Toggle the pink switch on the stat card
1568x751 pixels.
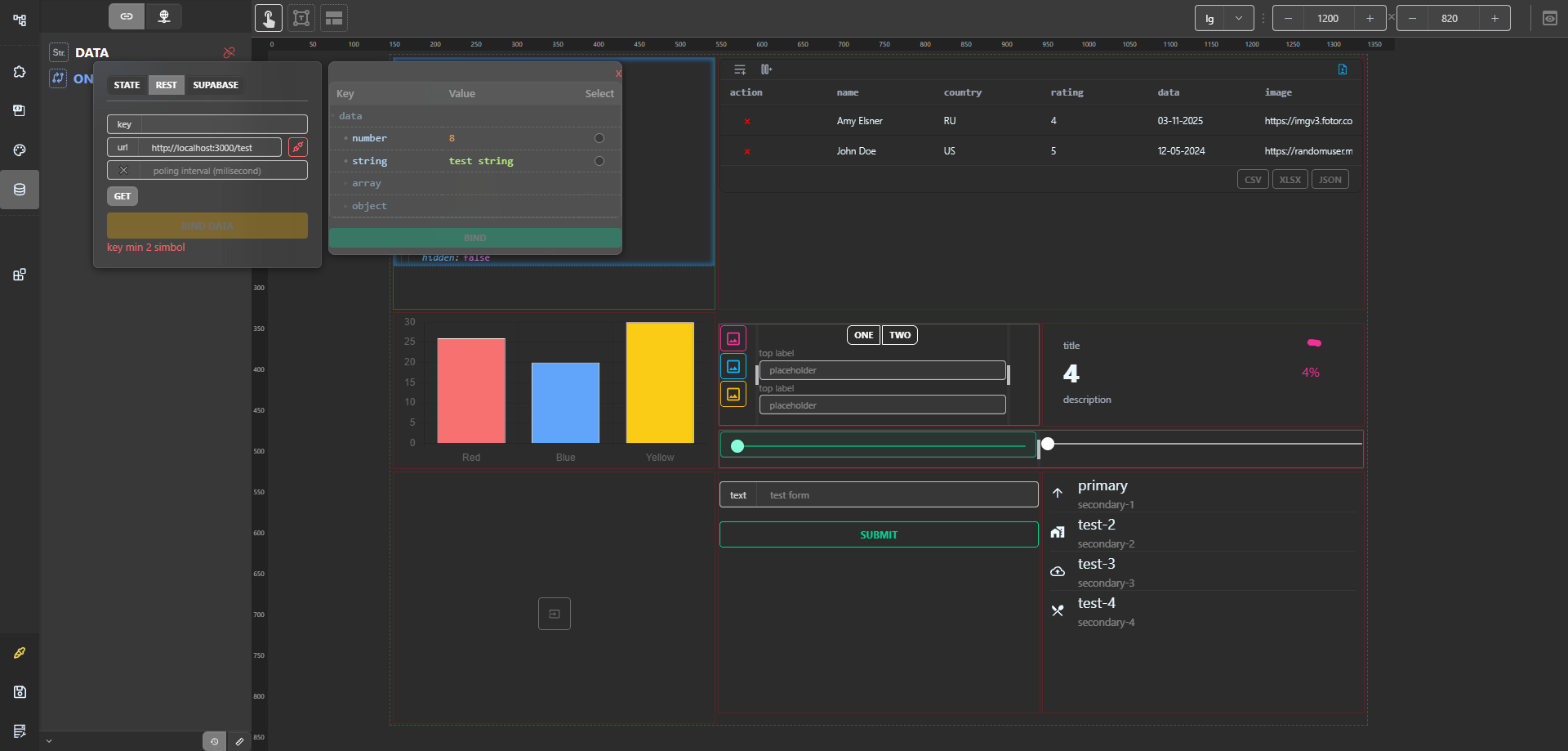[x=1313, y=343]
